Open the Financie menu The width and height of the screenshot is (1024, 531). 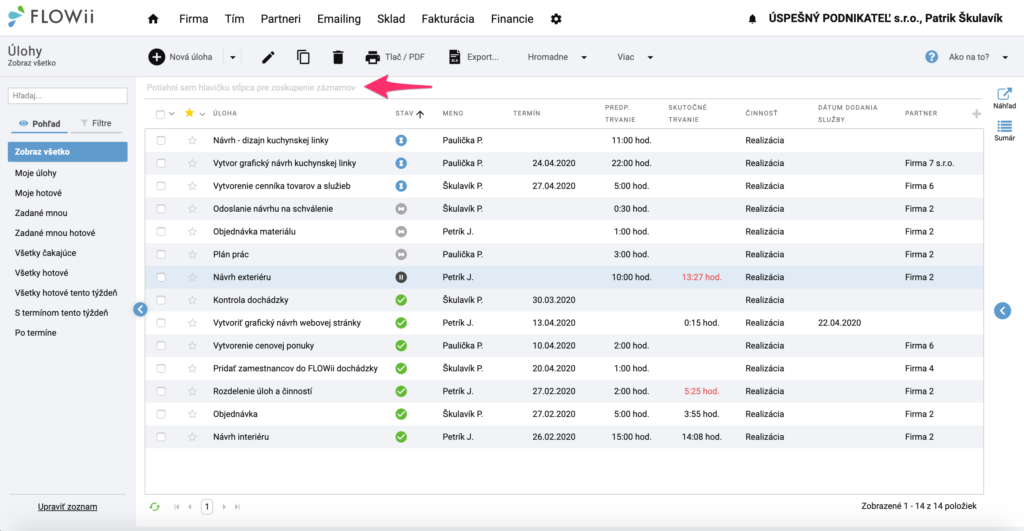pos(512,19)
